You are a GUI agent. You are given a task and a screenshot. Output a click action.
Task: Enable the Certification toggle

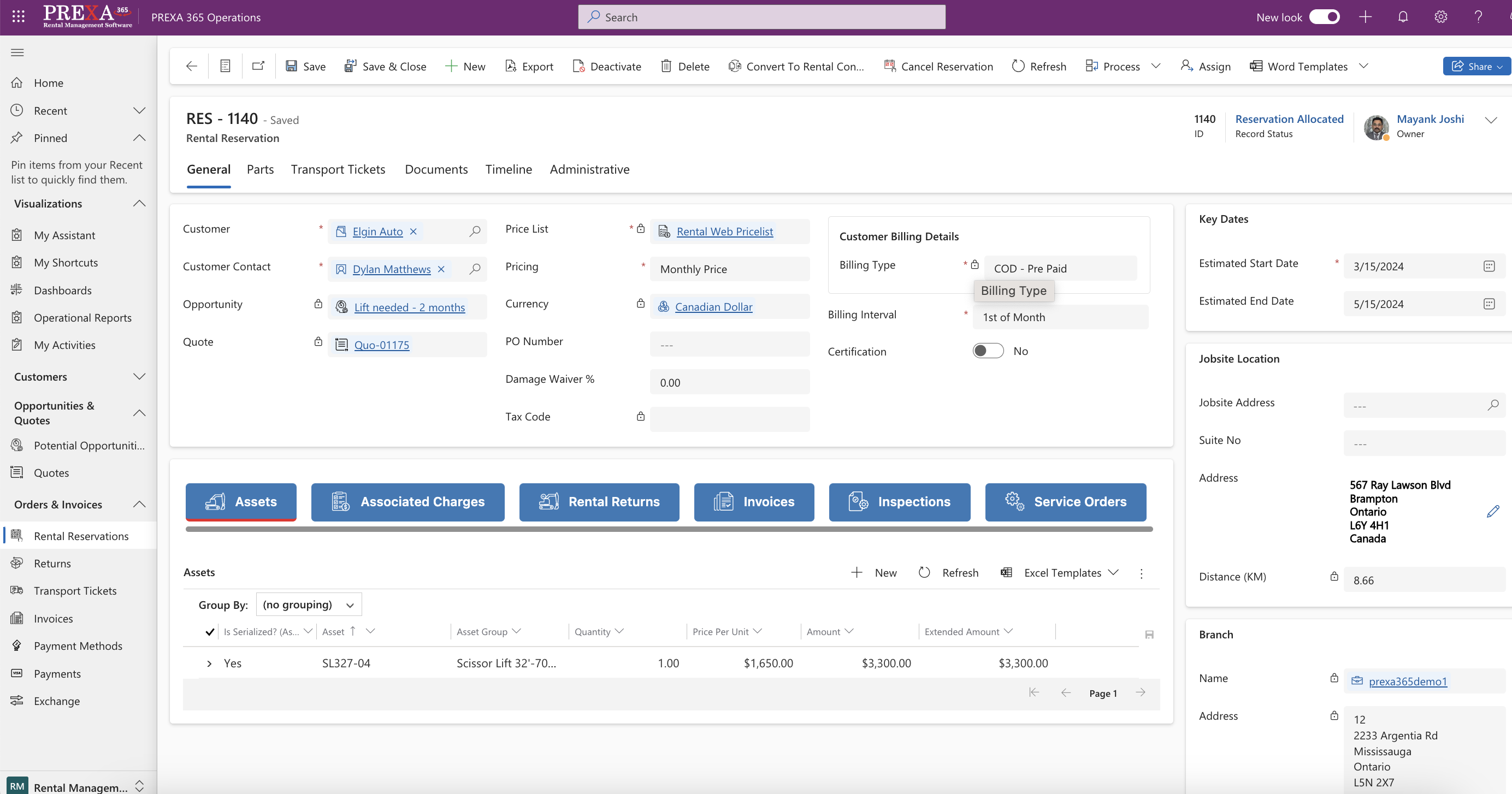[989, 351]
